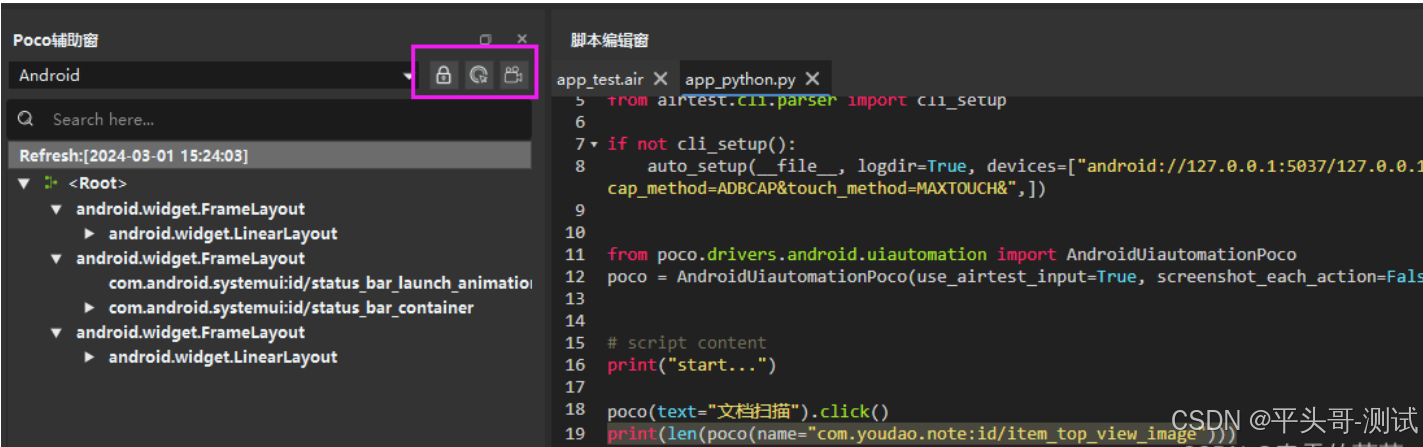Click the '# script content' comment

686,343
